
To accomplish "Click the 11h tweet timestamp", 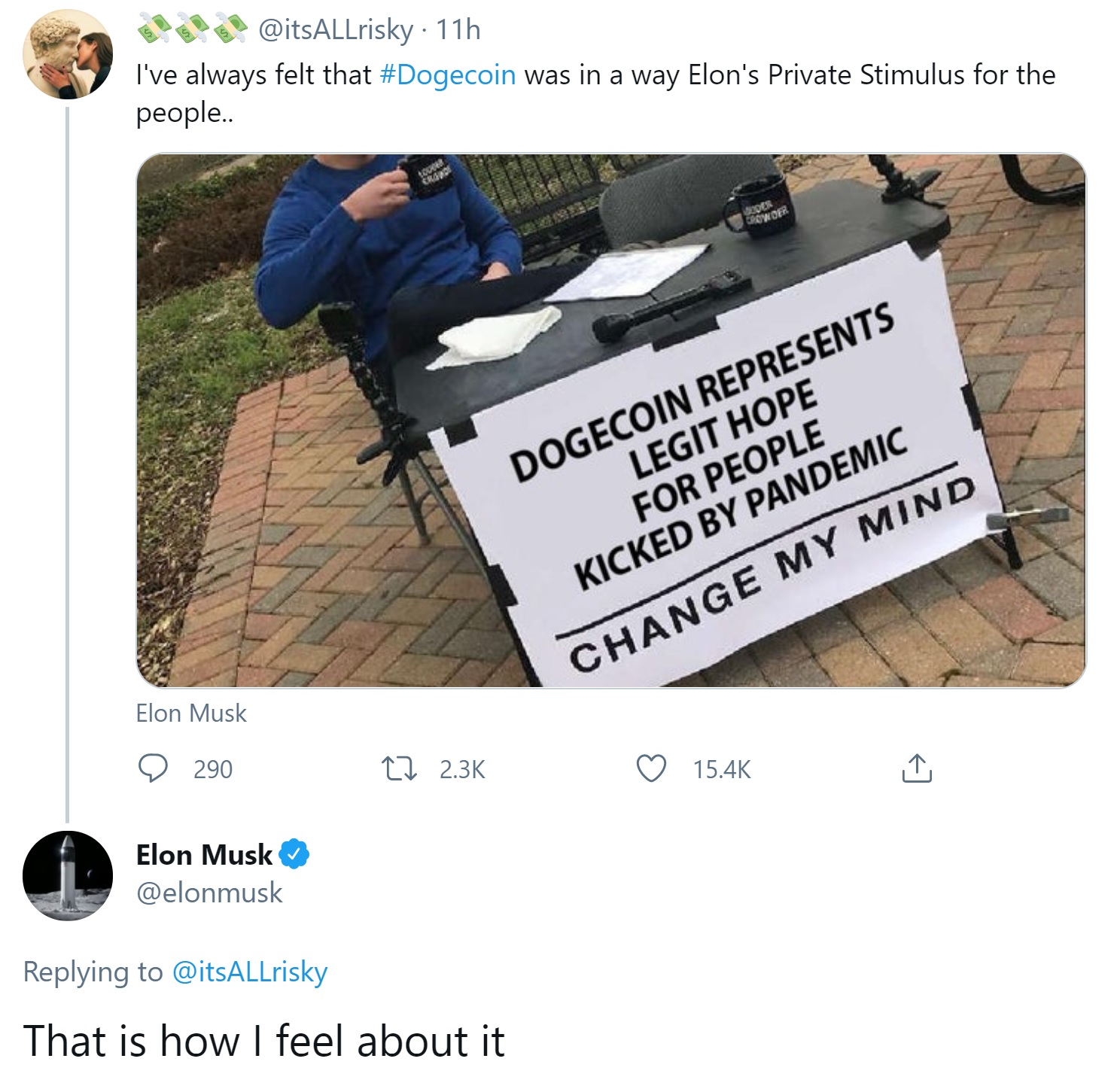I will 458,29.
